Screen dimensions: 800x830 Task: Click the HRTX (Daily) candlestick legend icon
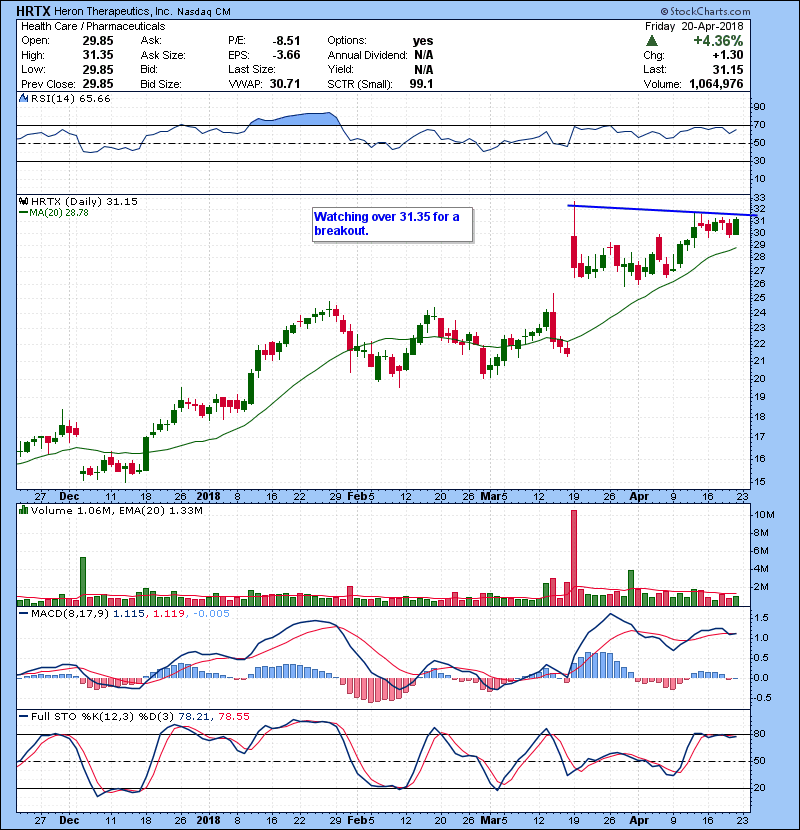(24, 202)
